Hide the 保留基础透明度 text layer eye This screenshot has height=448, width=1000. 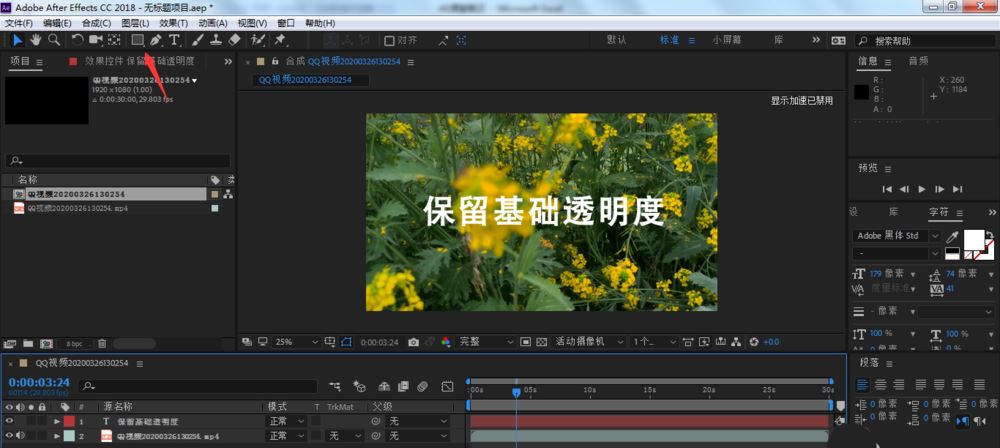(x=9, y=421)
